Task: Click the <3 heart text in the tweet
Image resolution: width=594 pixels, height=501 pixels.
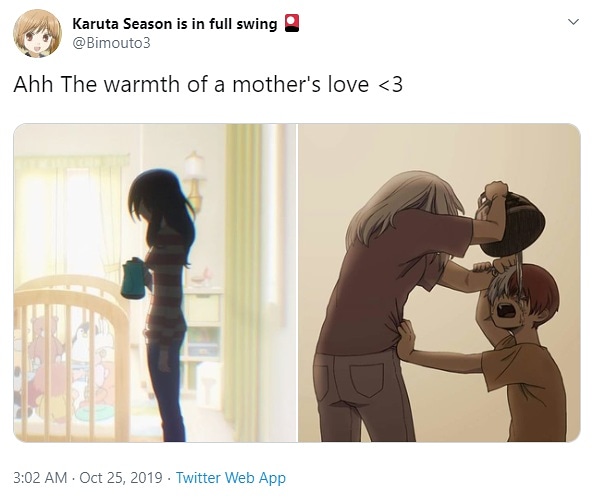Action: pyautogui.click(x=390, y=84)
